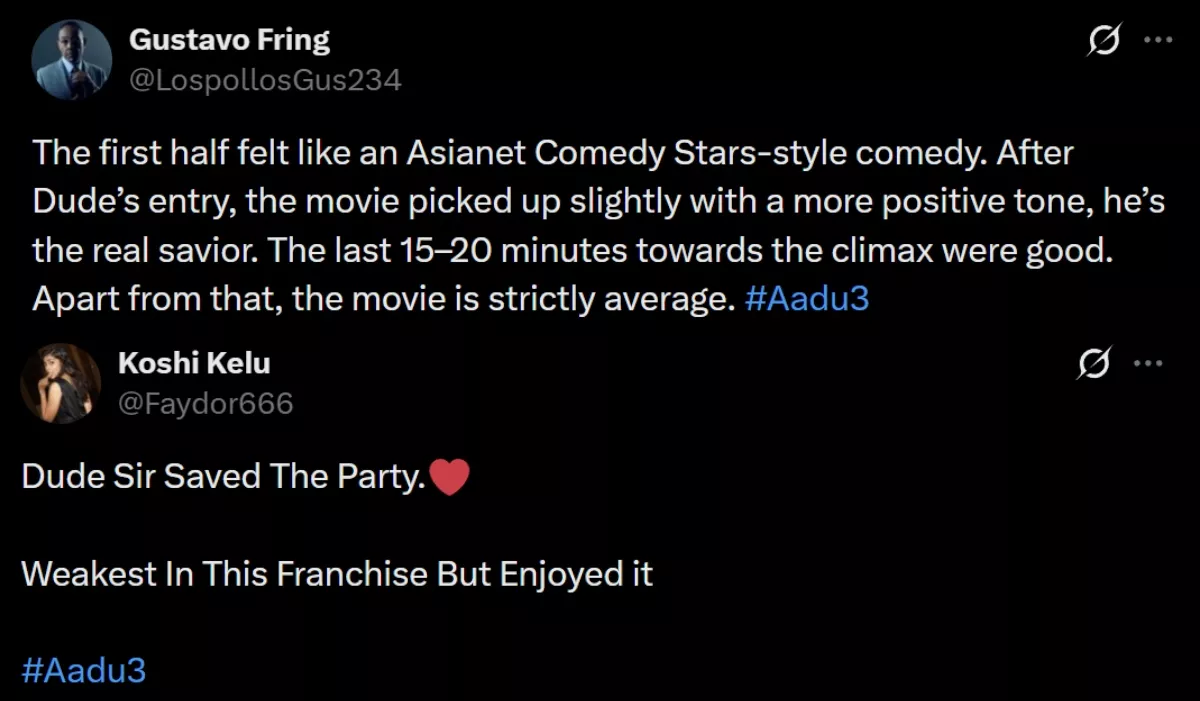Click Koshi Kelu's avatar image

coord(60,383)
